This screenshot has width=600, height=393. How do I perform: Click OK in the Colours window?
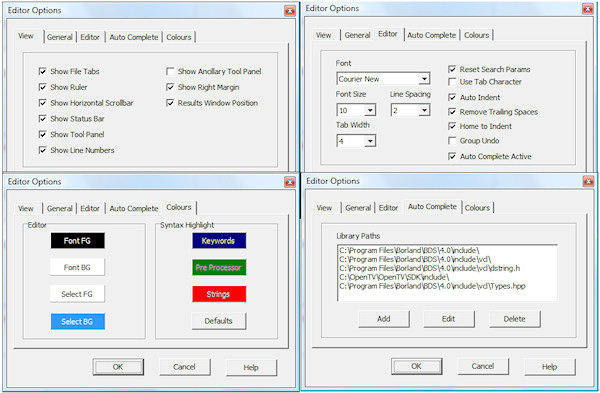click(x=118, y=367)
